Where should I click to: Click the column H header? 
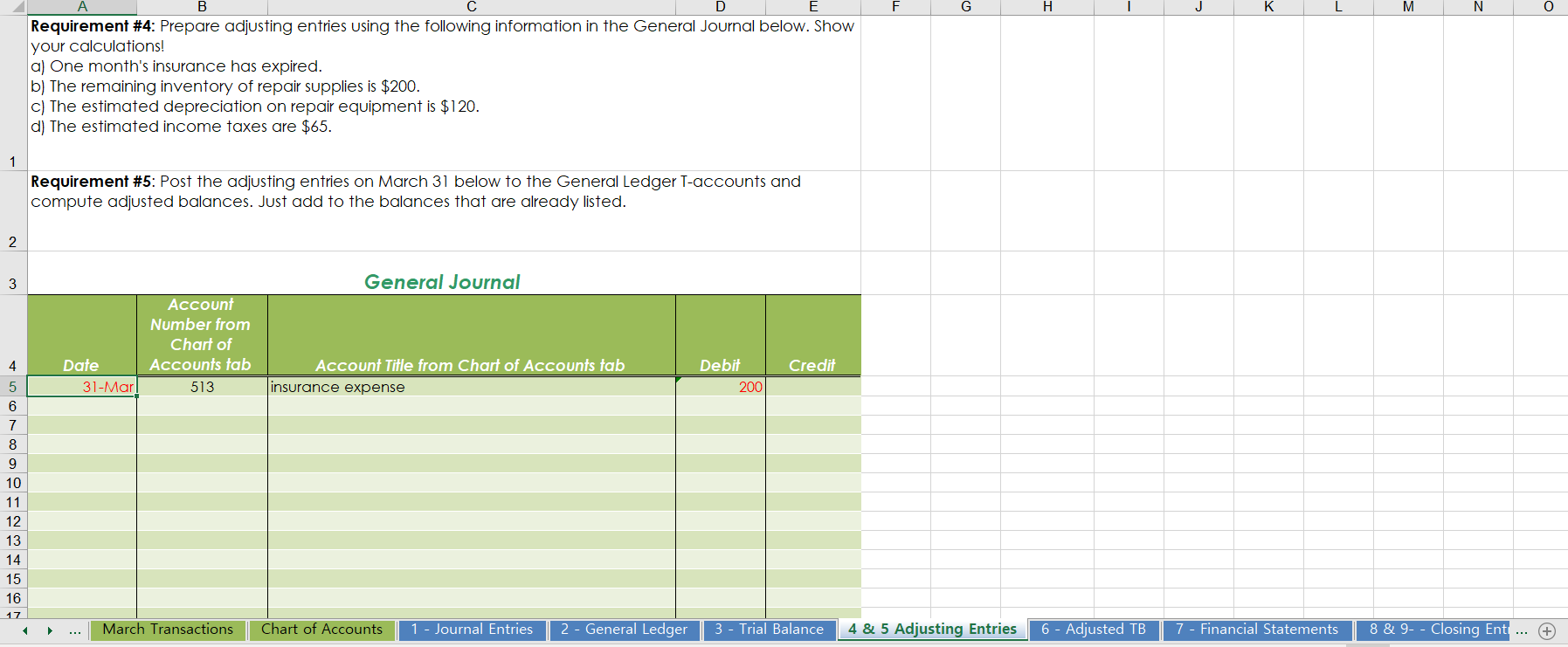1047,7
